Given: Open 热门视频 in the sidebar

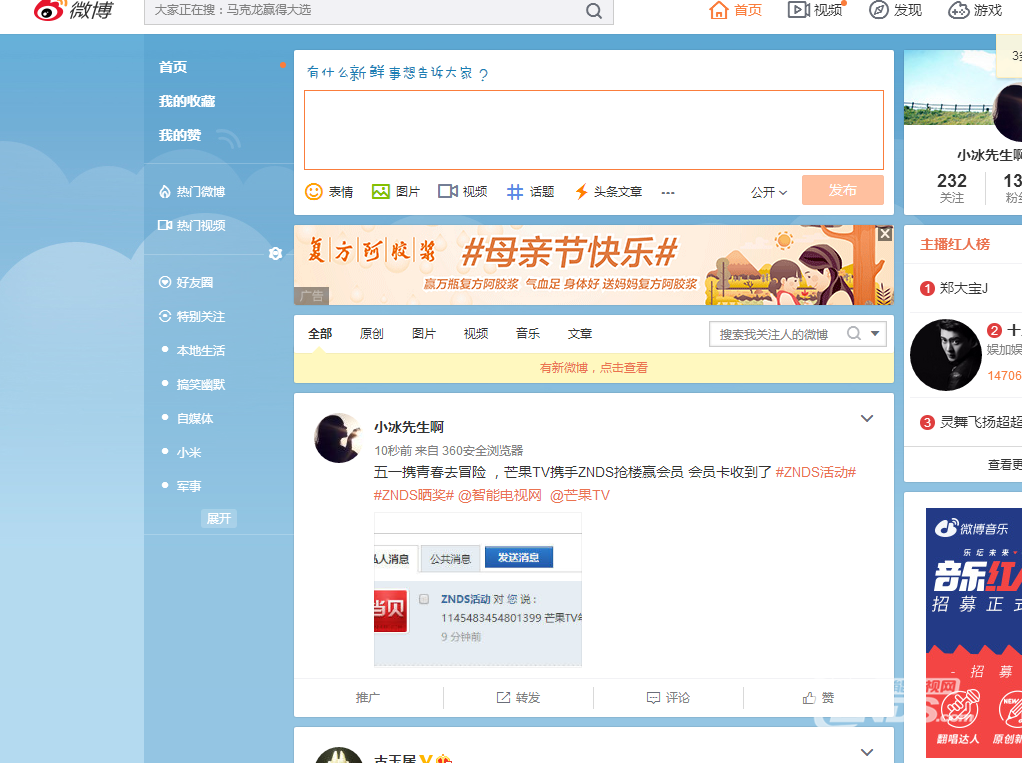Looking at the screenshot, I should coord(192,225).
